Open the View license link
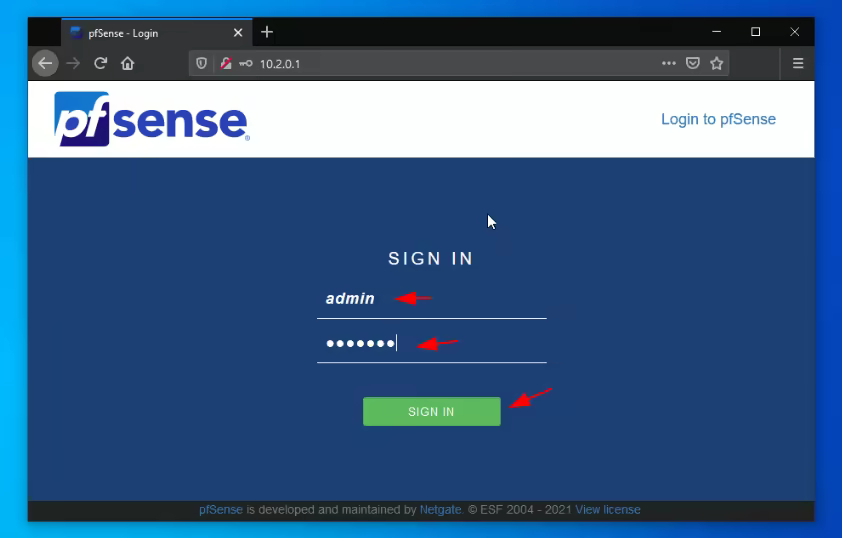The width and height of the screenshot is (842, 538). click(608, 510)
